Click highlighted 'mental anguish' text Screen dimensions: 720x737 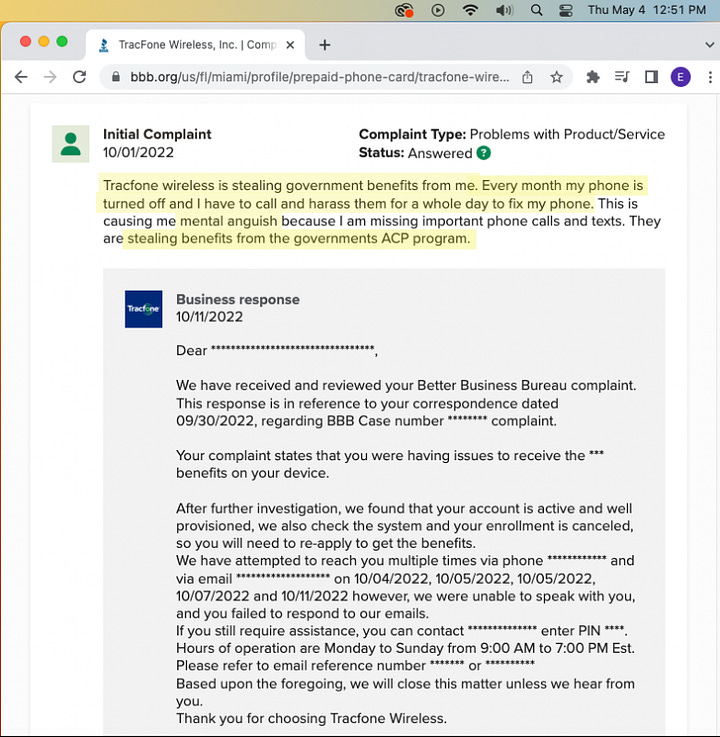pos(229,221)
